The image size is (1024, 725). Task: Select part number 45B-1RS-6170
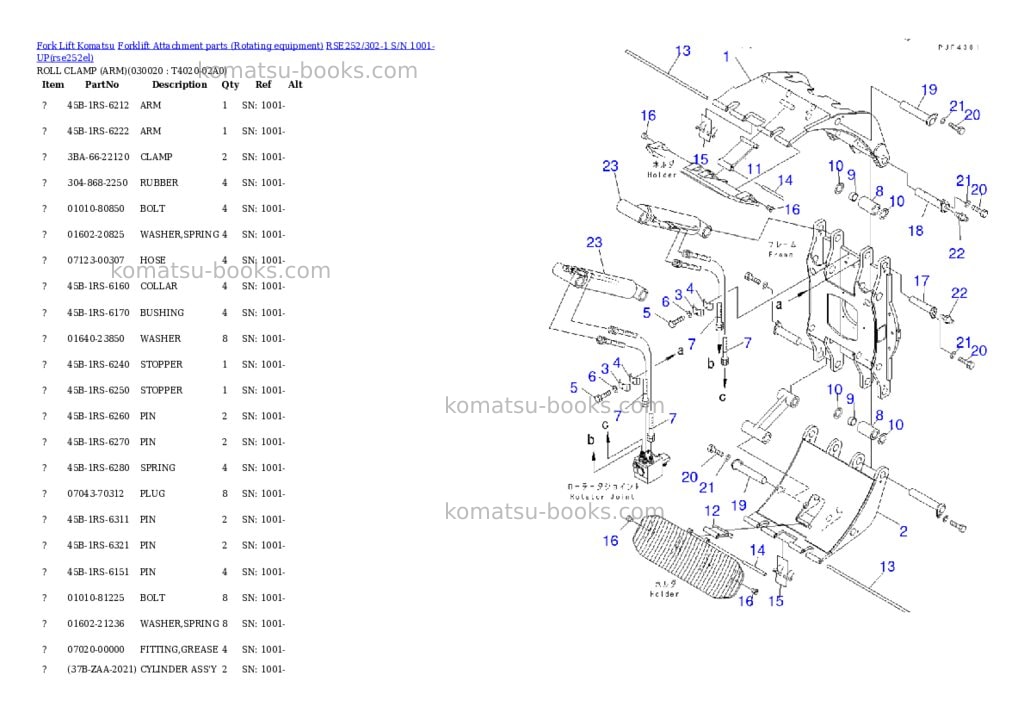tap(98, 313)
